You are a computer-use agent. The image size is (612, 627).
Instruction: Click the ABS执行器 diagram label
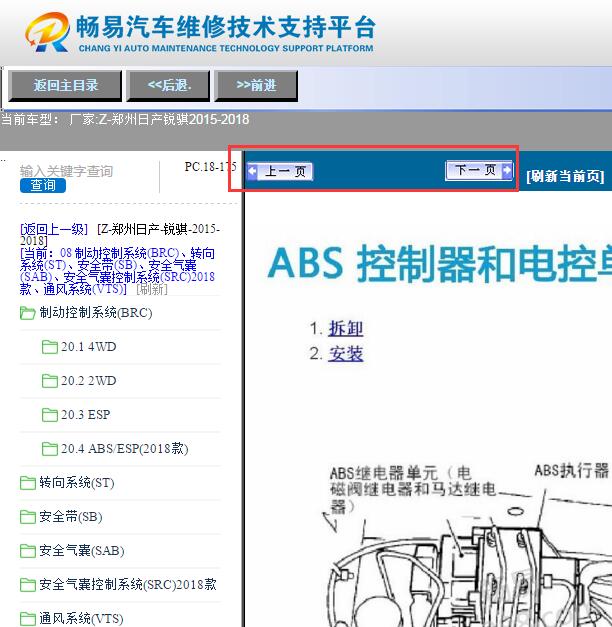click(x=572, y=471)
